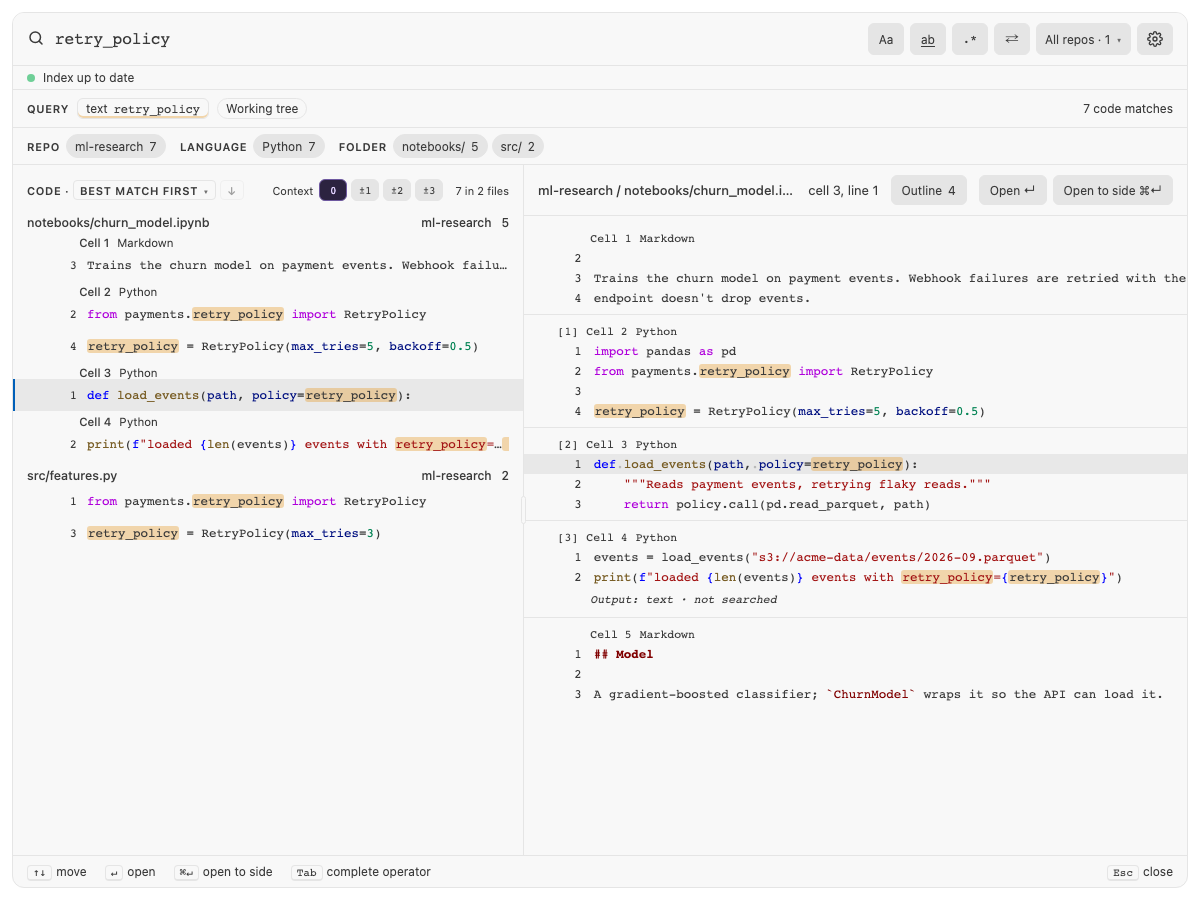Filter by src/ 2 folder chip
Screen dimensions: 1200x900
(518, 147)
